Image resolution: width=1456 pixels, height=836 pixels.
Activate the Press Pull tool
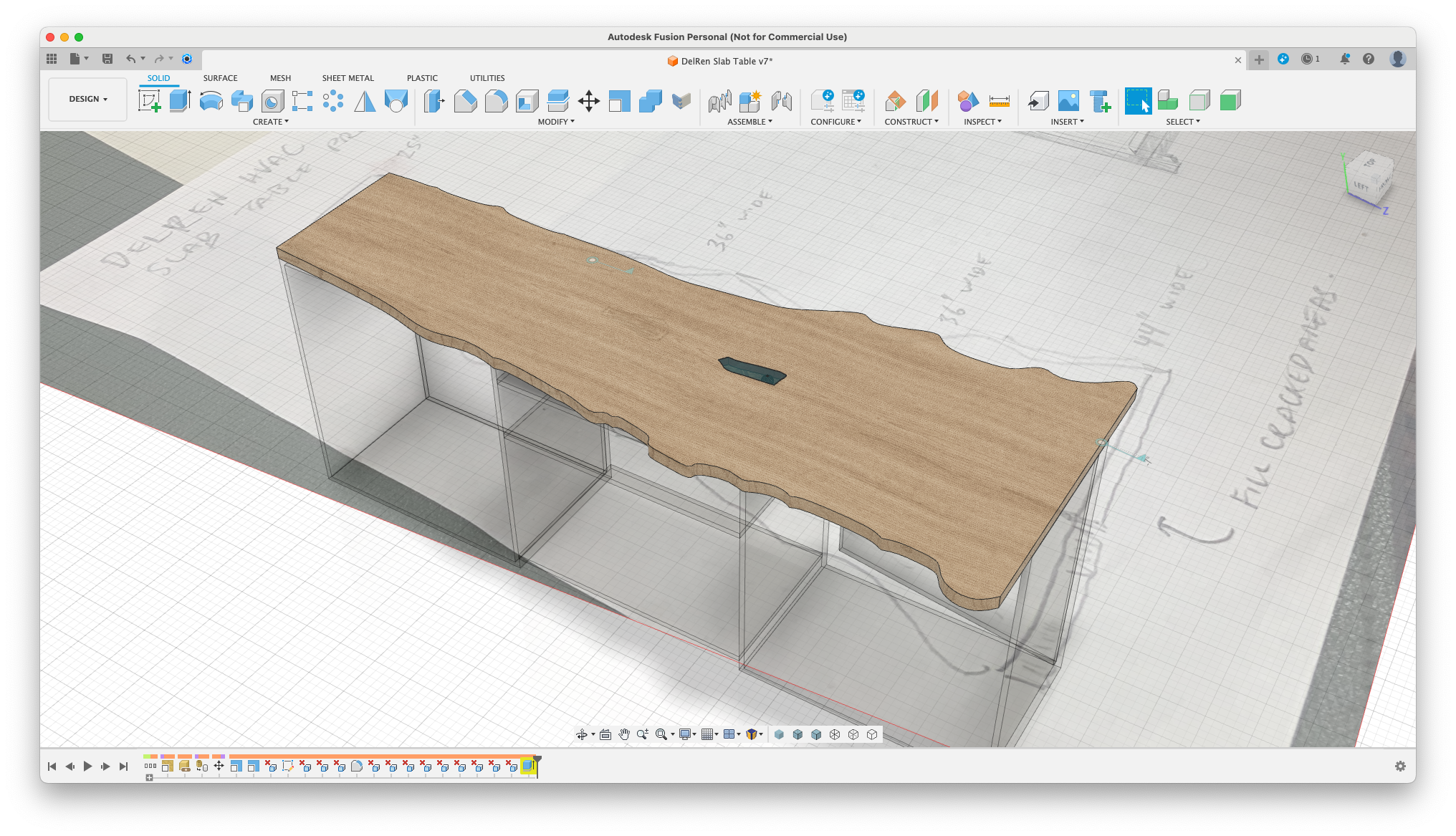click(434, 102)
